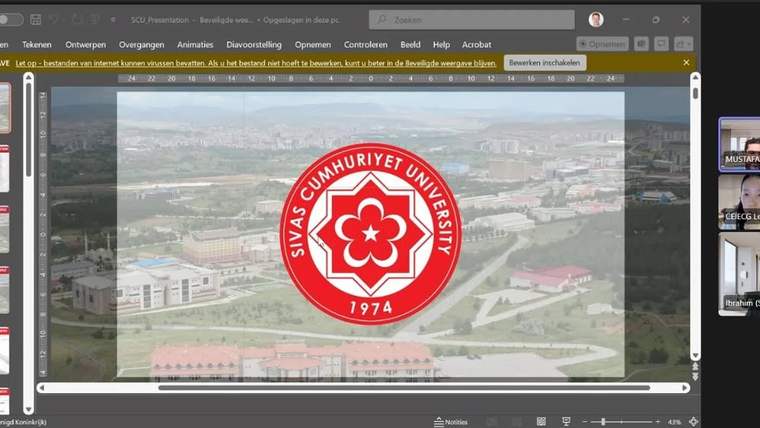Open the Diavoorstelling tab
The height and width of the screenshot is (428, 760).
click(x=253, y=45)
